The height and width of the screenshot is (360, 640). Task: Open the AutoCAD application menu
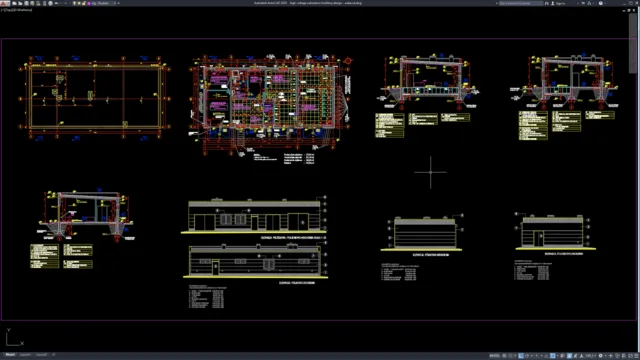click(4, 3)
